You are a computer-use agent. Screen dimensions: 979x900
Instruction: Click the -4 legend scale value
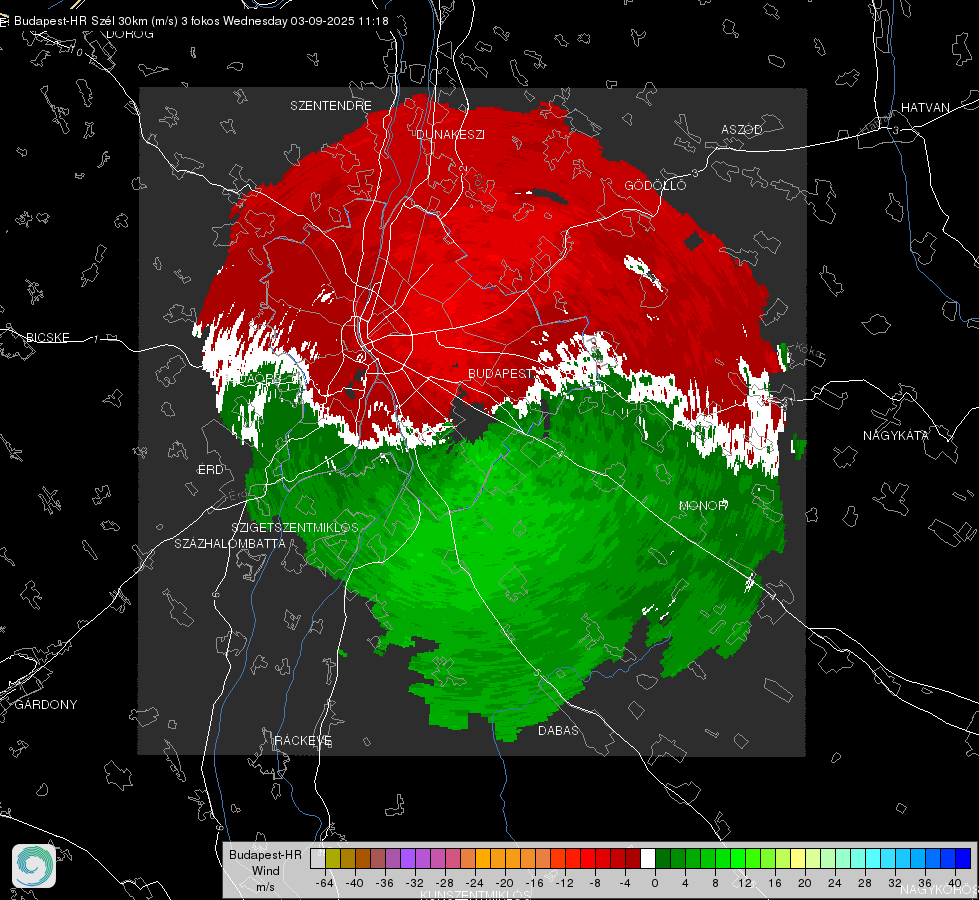click(x=625, y=883)
